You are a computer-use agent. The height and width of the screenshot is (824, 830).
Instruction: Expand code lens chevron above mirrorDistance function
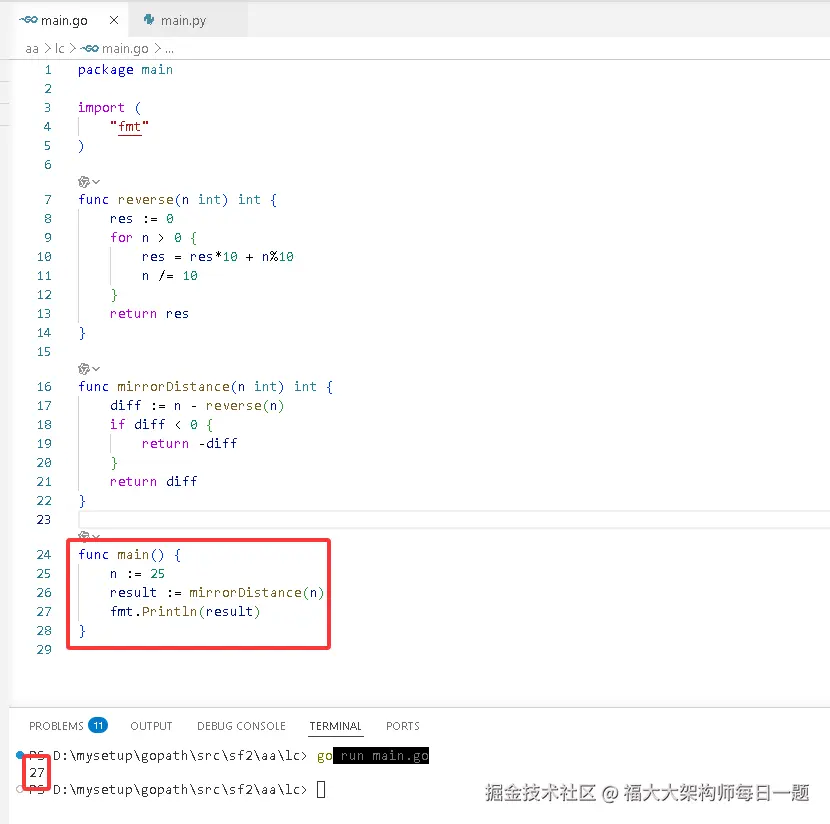coord(96,368)
